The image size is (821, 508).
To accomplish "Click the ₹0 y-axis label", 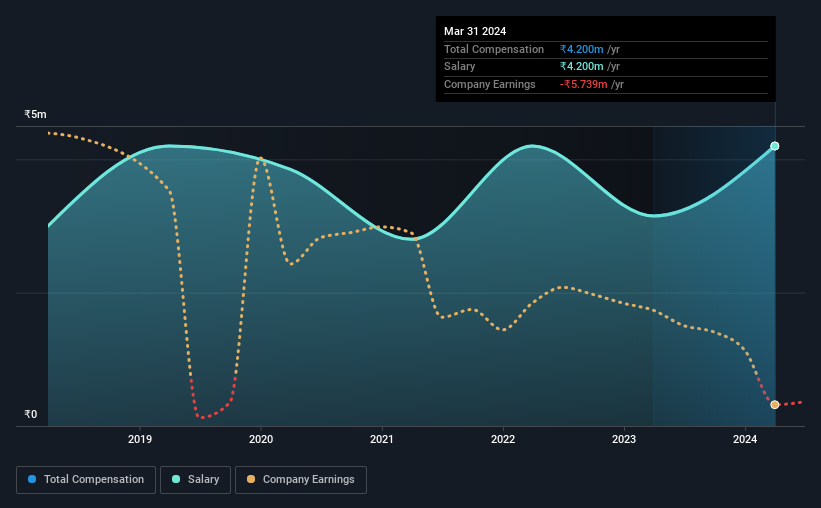I will (31, 414).
